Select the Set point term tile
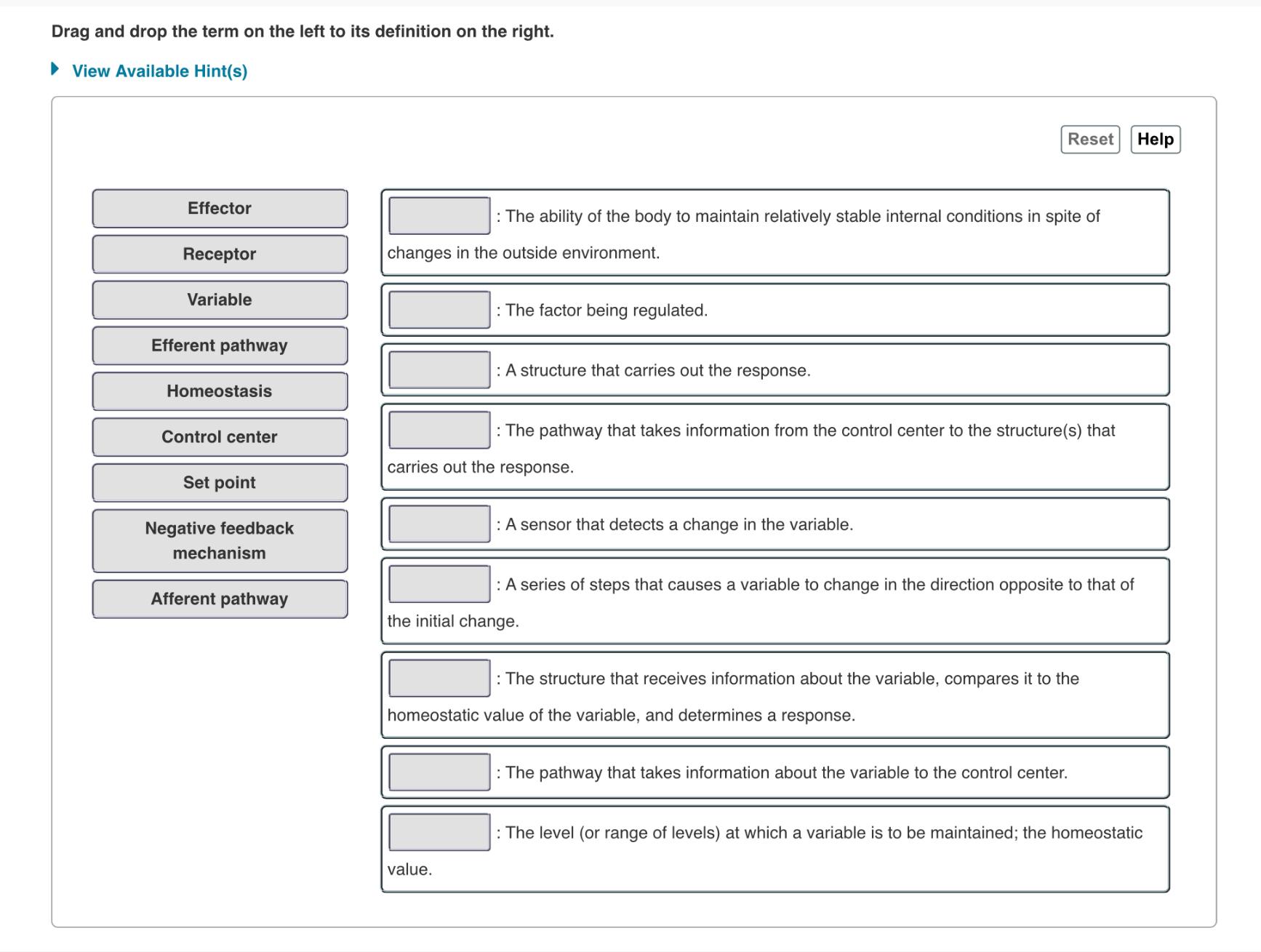1261x952 pixels. point(220,484)
